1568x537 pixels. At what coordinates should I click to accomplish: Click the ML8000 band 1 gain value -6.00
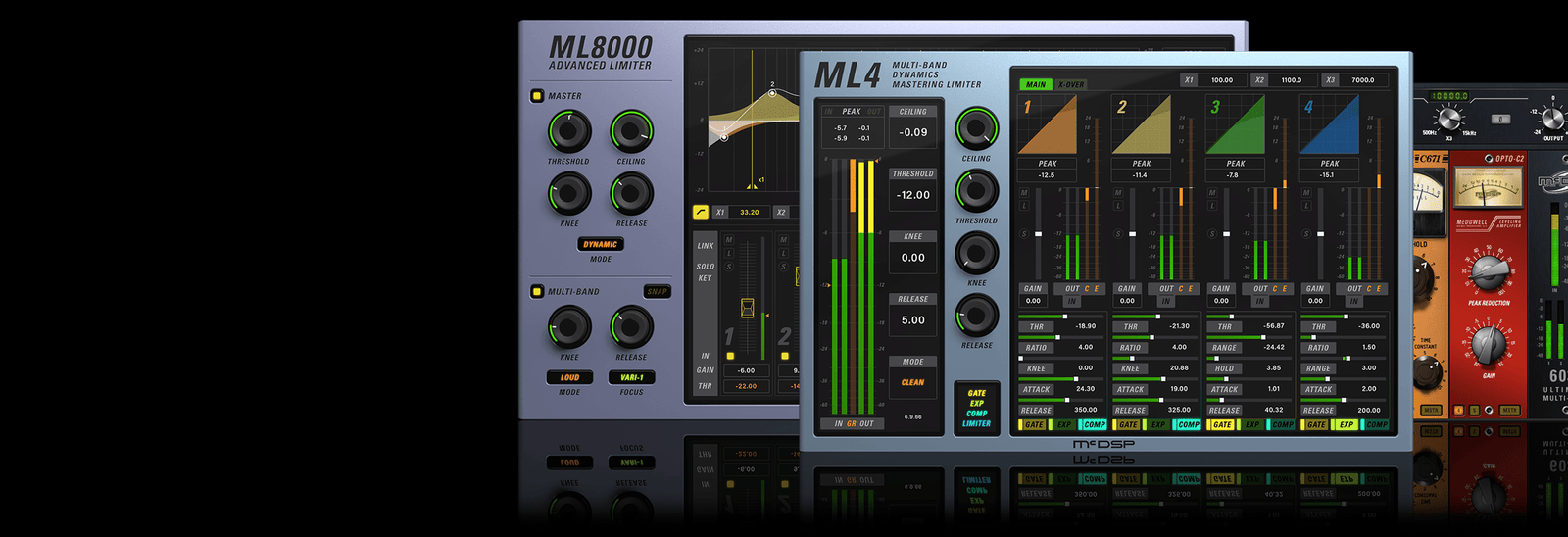click(x=746, y=370)
